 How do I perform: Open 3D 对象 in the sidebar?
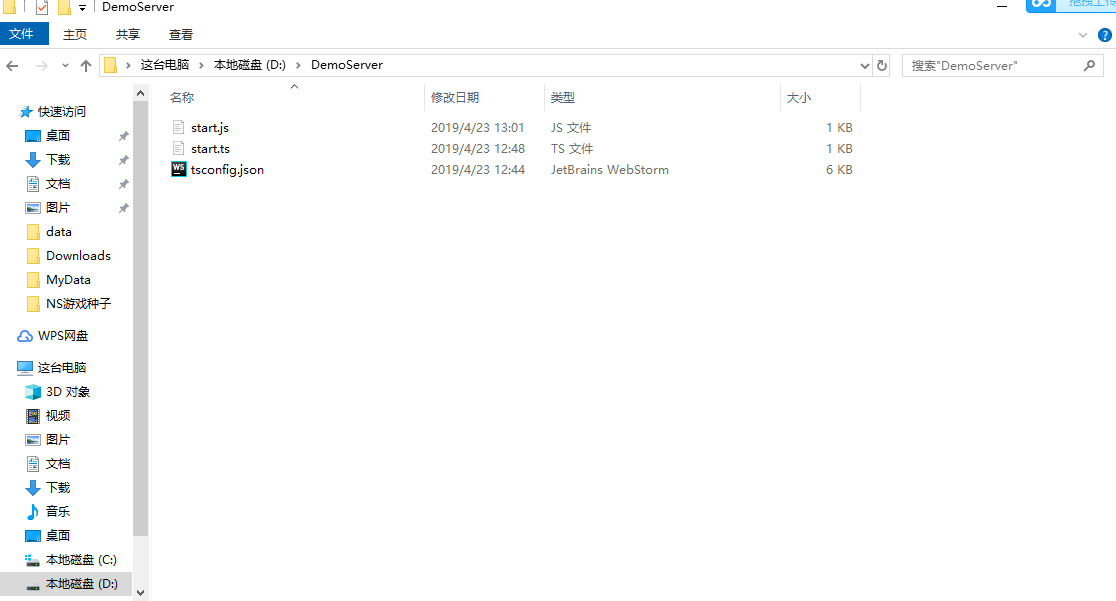tap(68, 392)
